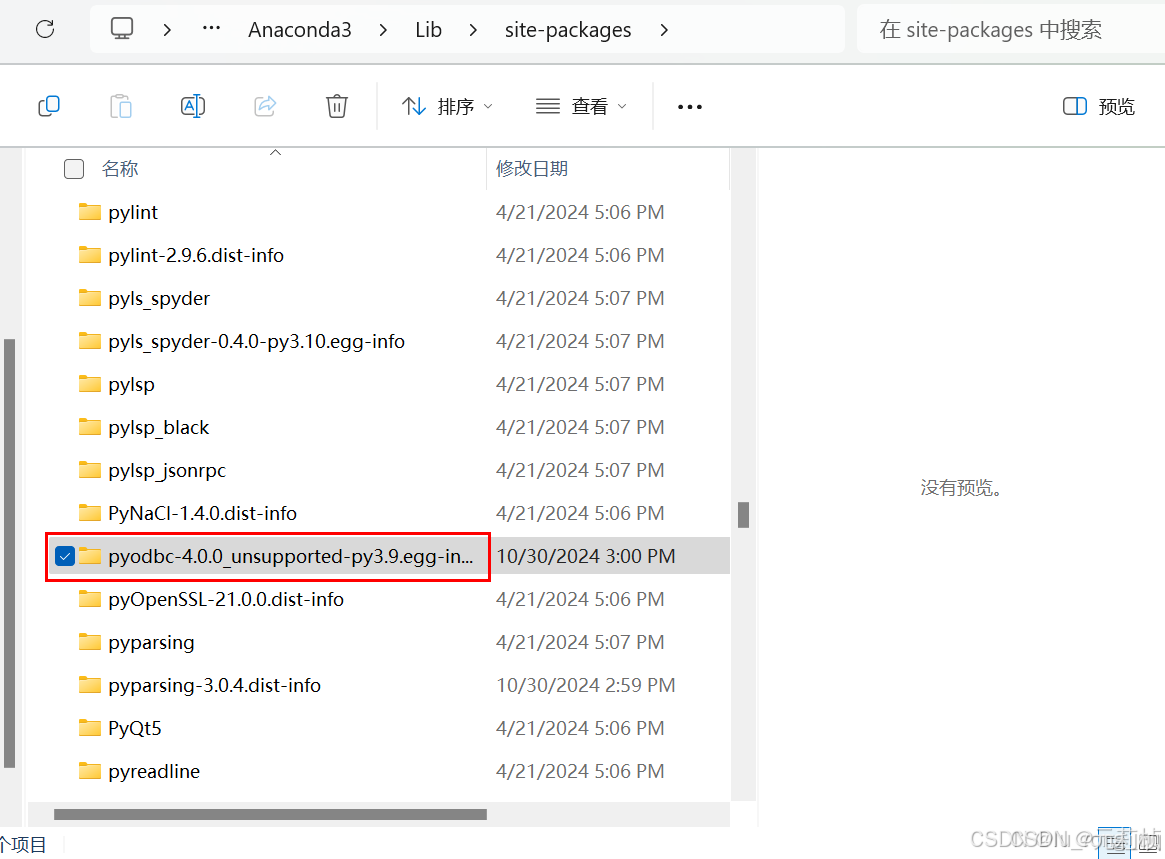Click the share icon in the toolbar
The height and width of the screenshot is (859, 1165).
pos(265,106)
